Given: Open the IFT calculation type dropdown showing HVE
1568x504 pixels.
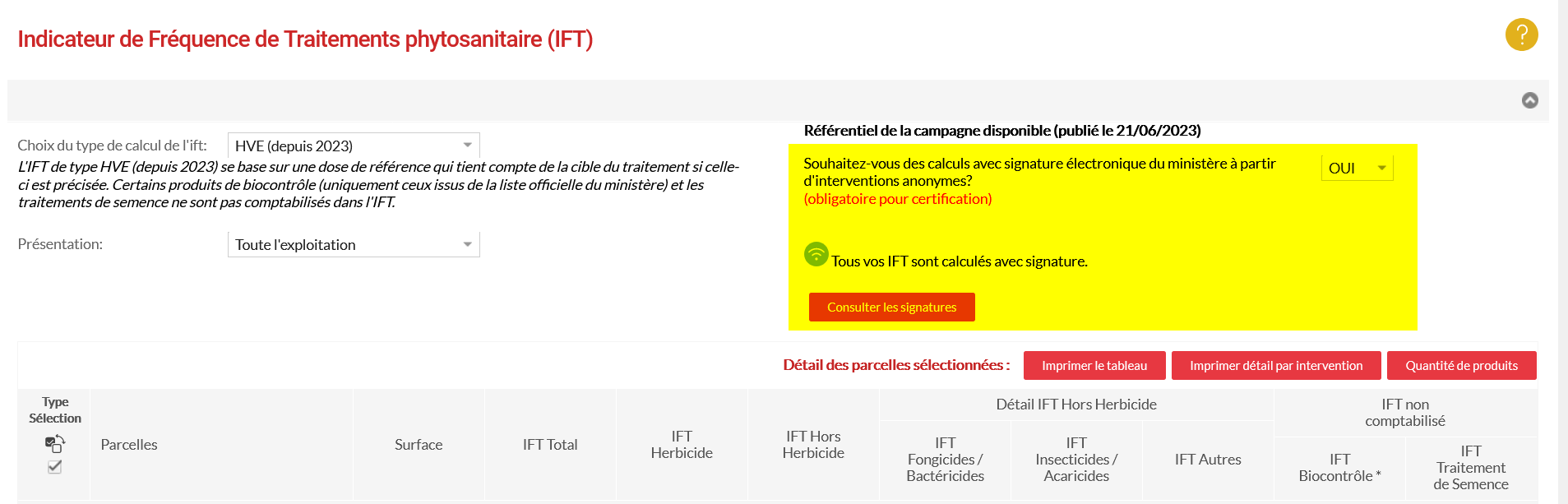Looking at the screenshot, I should (x=354, y=146).
